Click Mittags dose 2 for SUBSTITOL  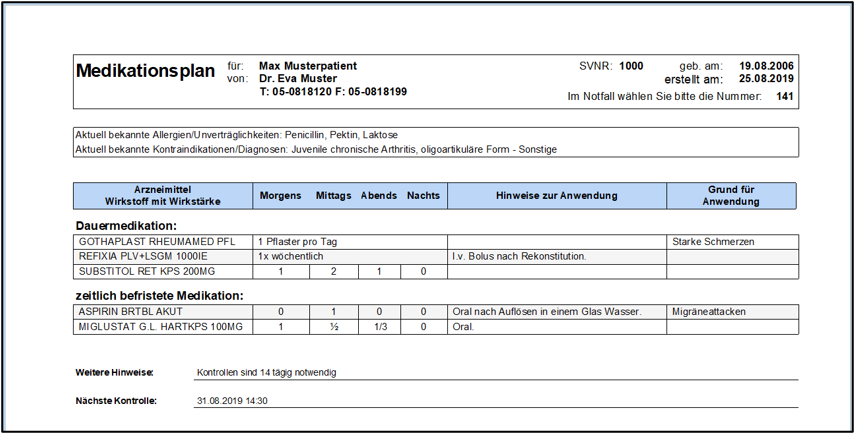334,272
